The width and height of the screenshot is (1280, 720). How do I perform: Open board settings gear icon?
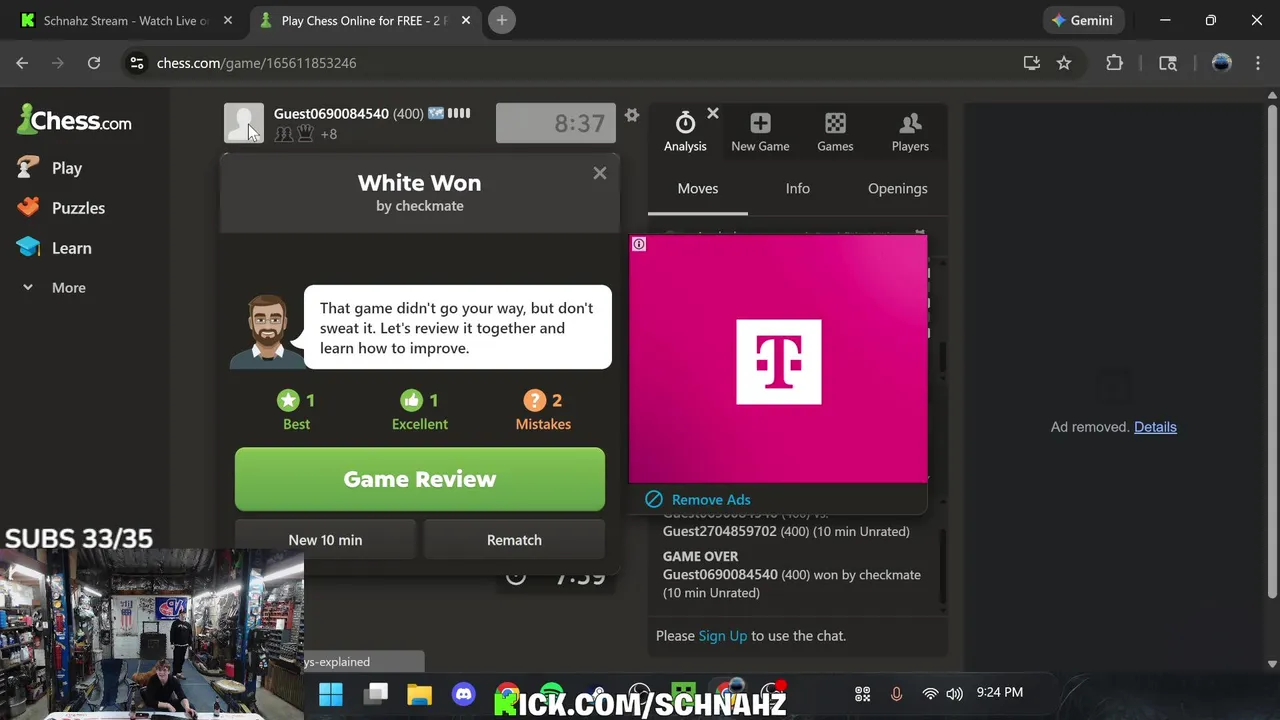click(x=632, y=115)
